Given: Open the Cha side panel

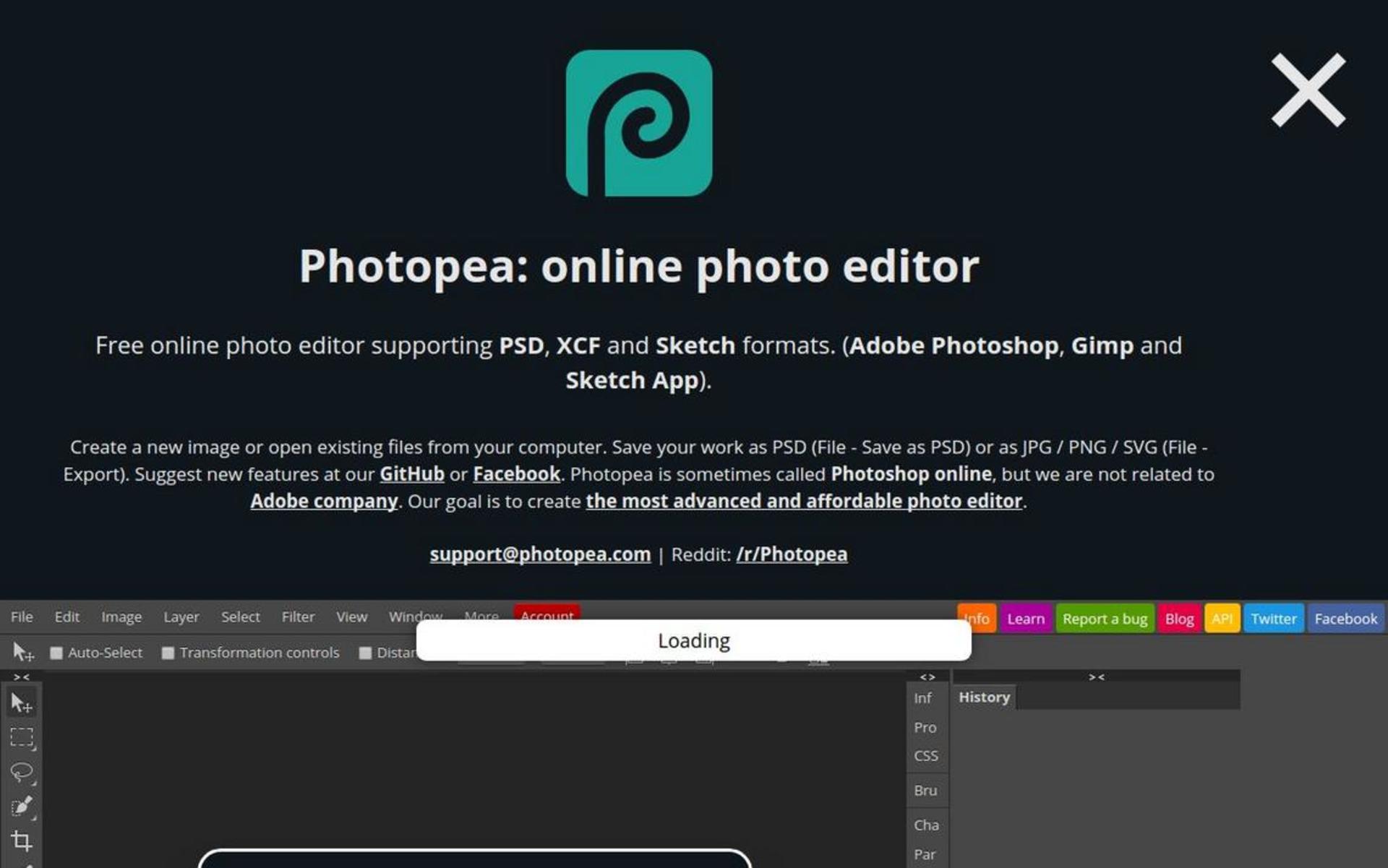Looking at the screenshot, I should click(926, 825).
